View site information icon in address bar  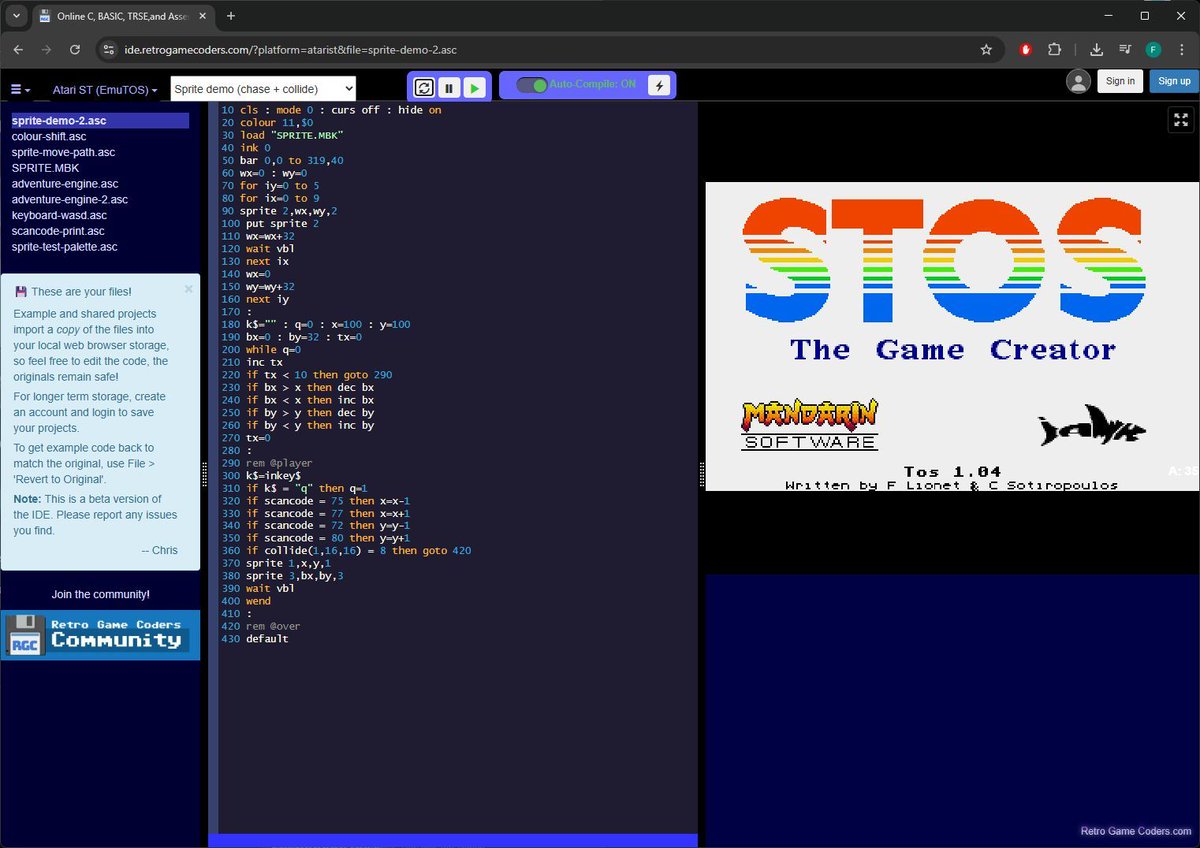(109, 49)
